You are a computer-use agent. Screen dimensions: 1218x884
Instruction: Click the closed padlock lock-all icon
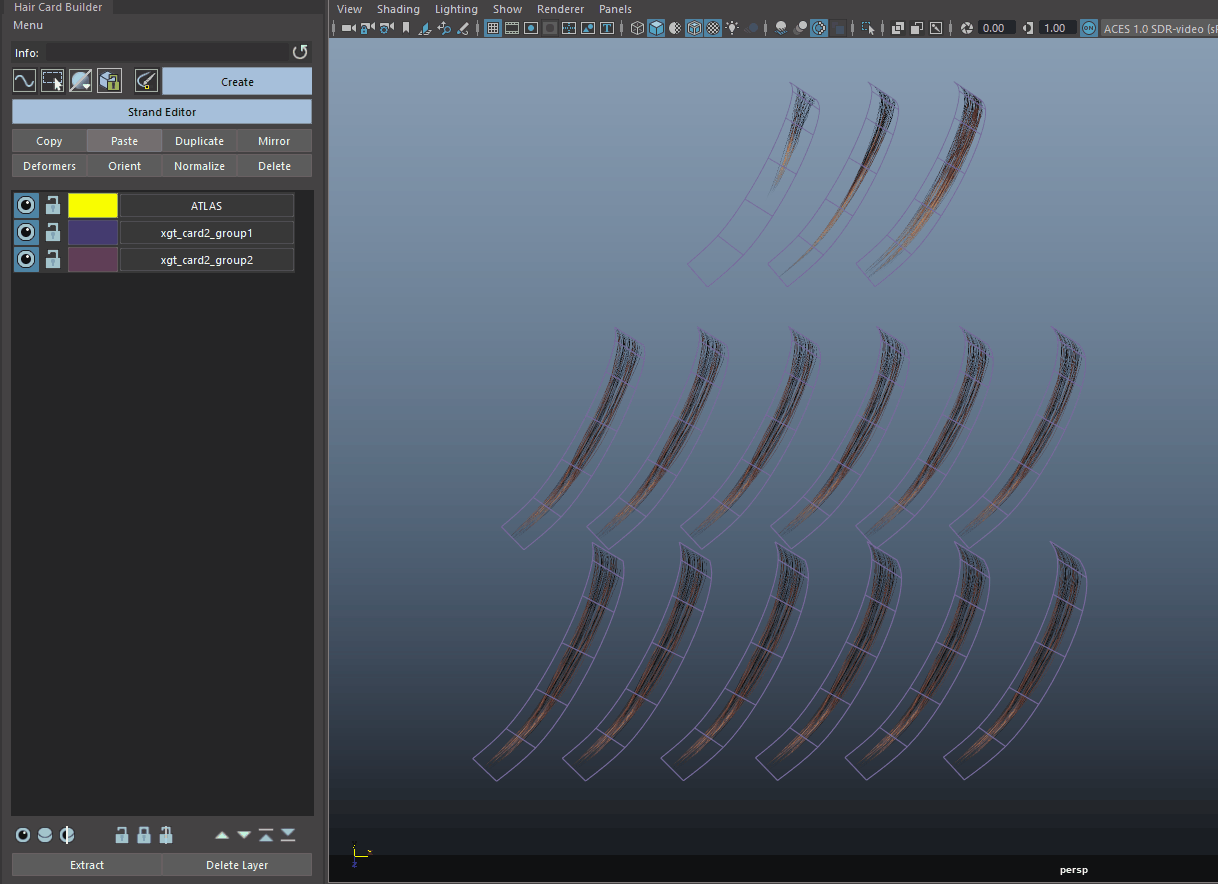point(144,835)
